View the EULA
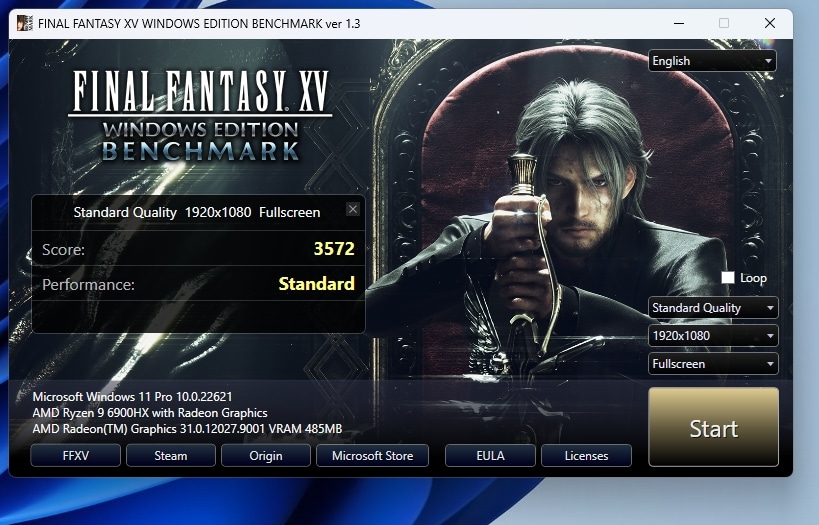This screenshot has width=819, height=525. [490, 456]
